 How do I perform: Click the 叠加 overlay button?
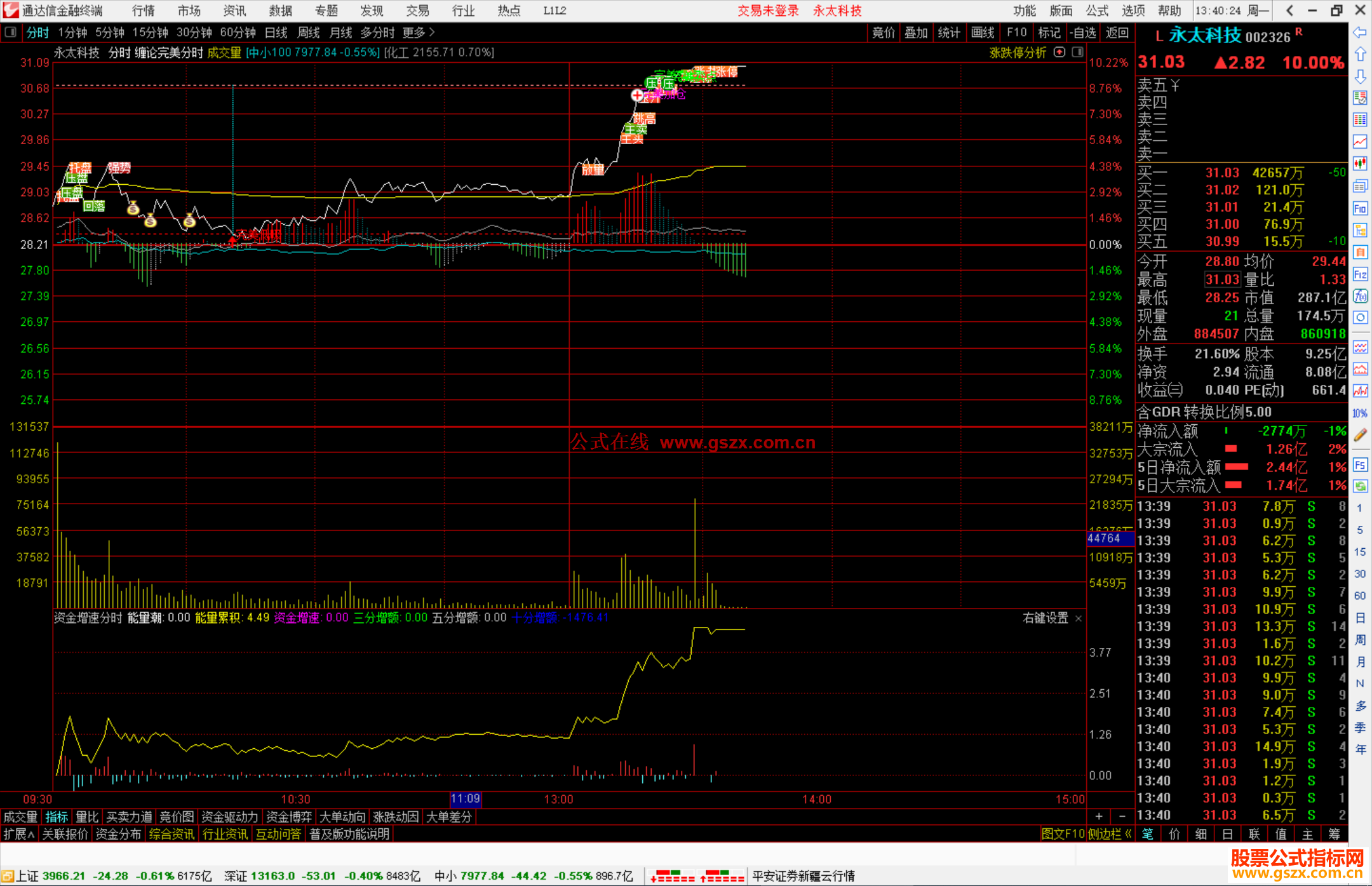click(x=916, y=32)
